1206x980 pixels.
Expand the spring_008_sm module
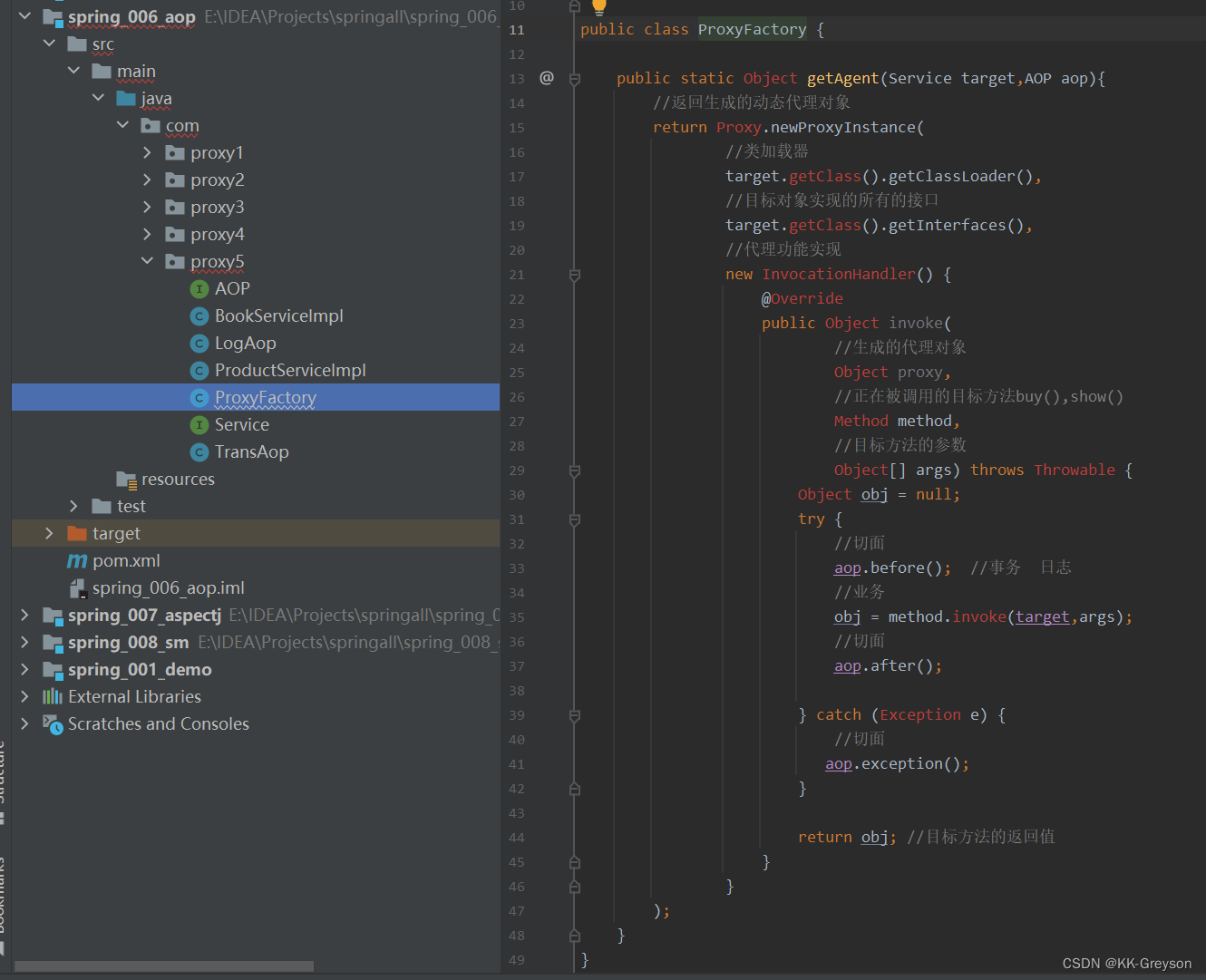coord(24,642)
